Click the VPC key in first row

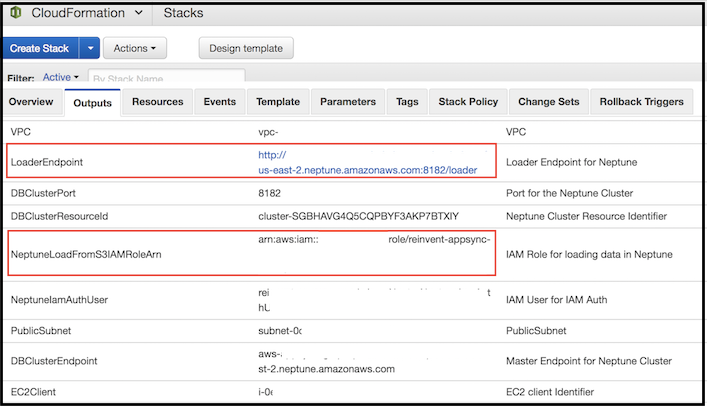point(21,132)
